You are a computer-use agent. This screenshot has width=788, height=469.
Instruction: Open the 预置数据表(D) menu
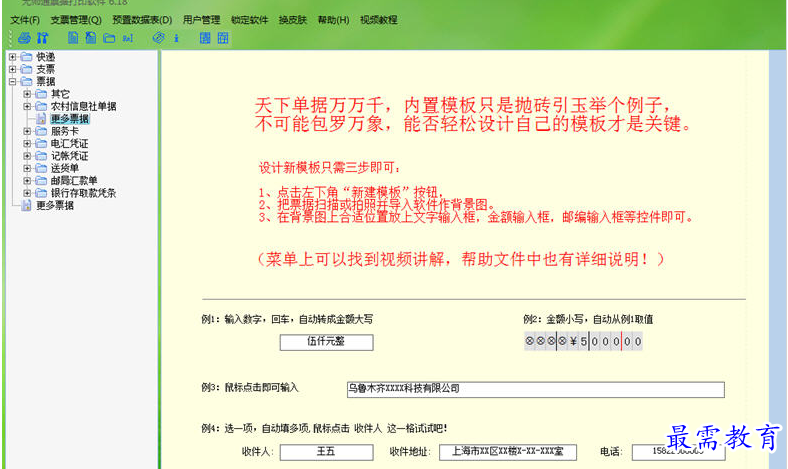click(x=142, y=20)
